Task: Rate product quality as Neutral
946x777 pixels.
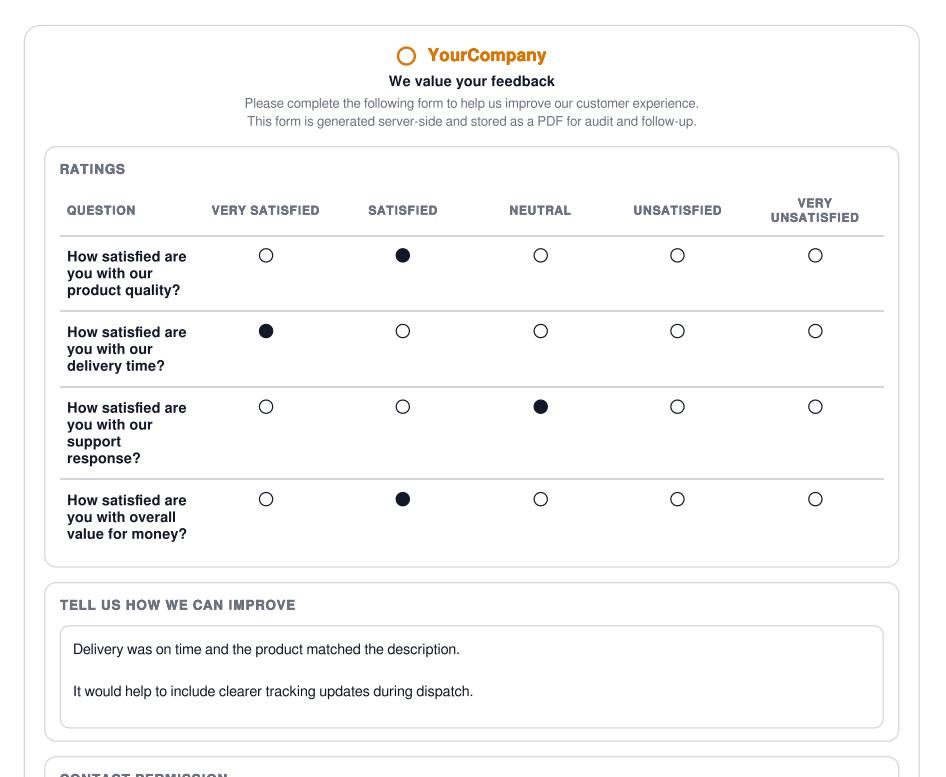Action: pyautogui.click(x=541, y=256)
